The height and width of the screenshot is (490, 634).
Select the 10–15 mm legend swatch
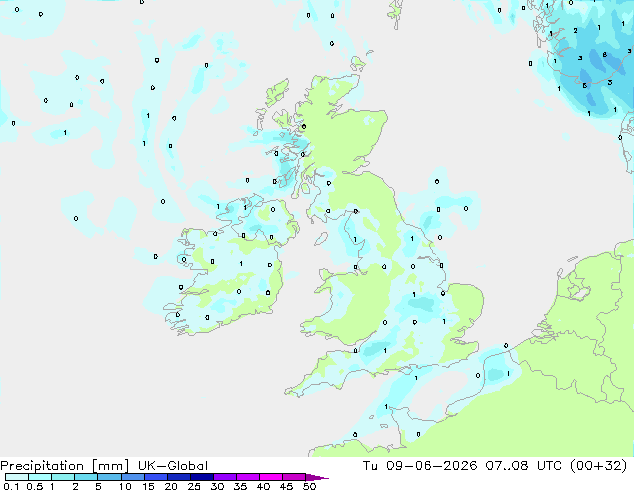click(x=133, y=477)
